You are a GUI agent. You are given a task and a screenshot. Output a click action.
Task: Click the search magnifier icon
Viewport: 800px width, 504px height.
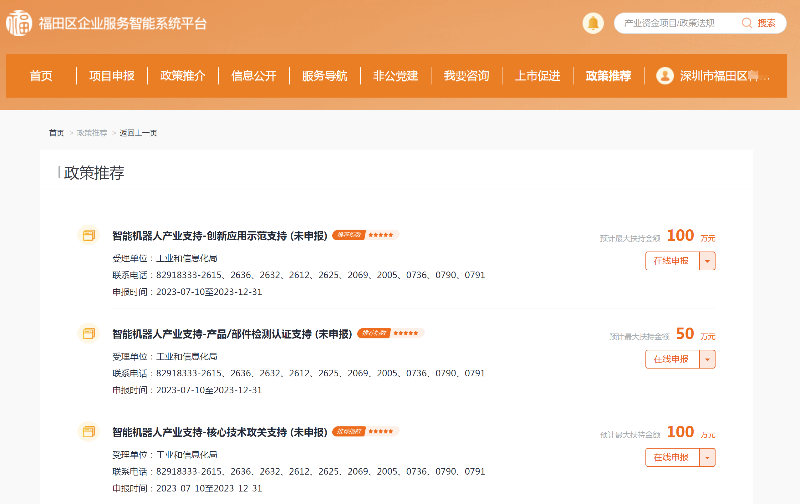[x=747, y=23]
